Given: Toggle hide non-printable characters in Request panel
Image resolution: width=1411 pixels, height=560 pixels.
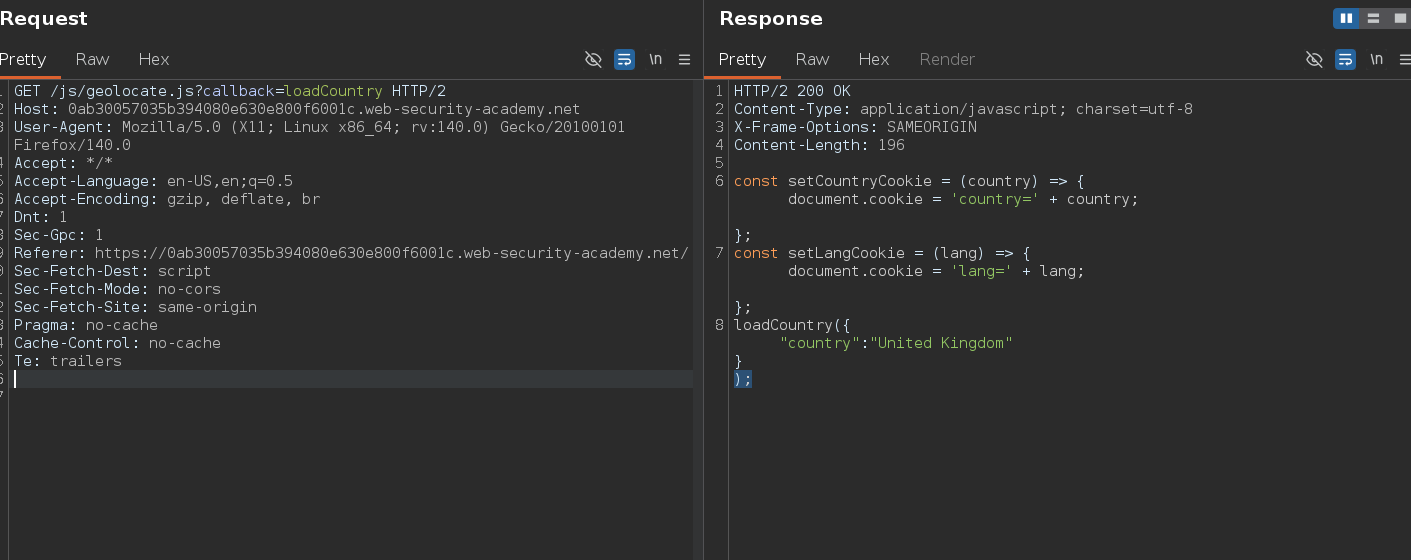Looking at the screenshot, I should click(x=593, y=59).
